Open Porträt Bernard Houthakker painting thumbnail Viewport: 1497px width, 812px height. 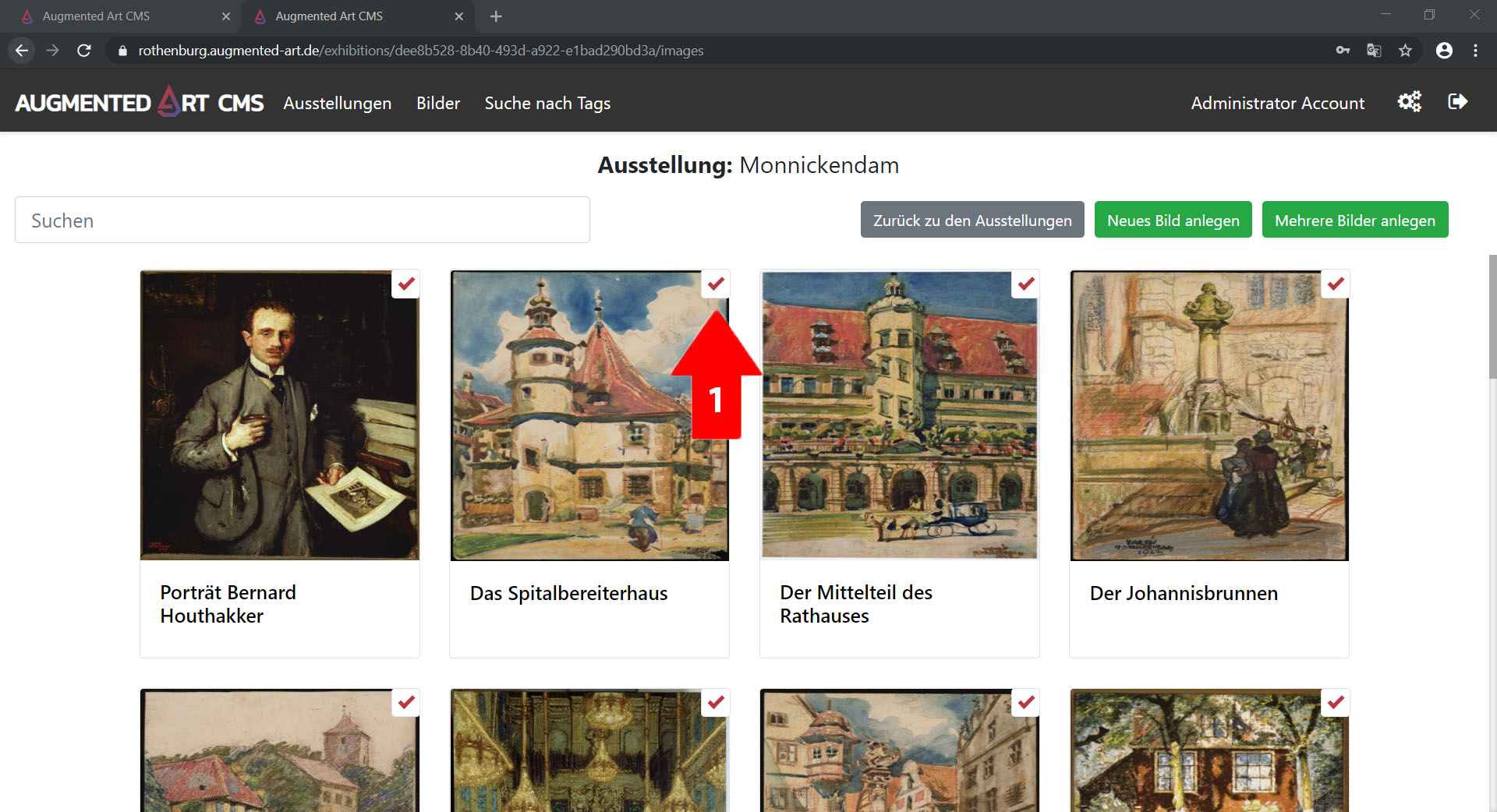(280, 415)
